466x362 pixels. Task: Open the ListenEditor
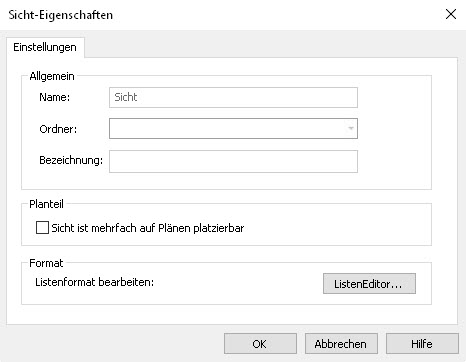[369, 284]
